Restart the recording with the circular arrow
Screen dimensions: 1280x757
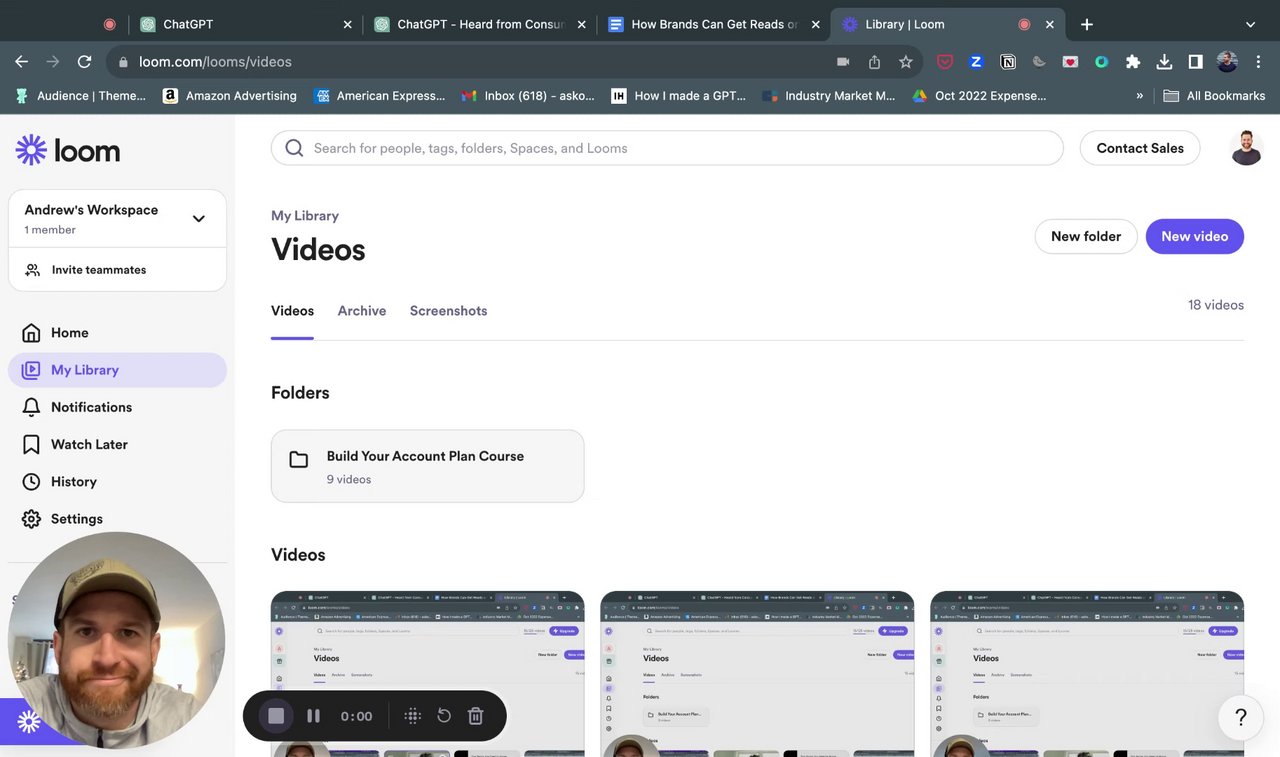[444, 716]
